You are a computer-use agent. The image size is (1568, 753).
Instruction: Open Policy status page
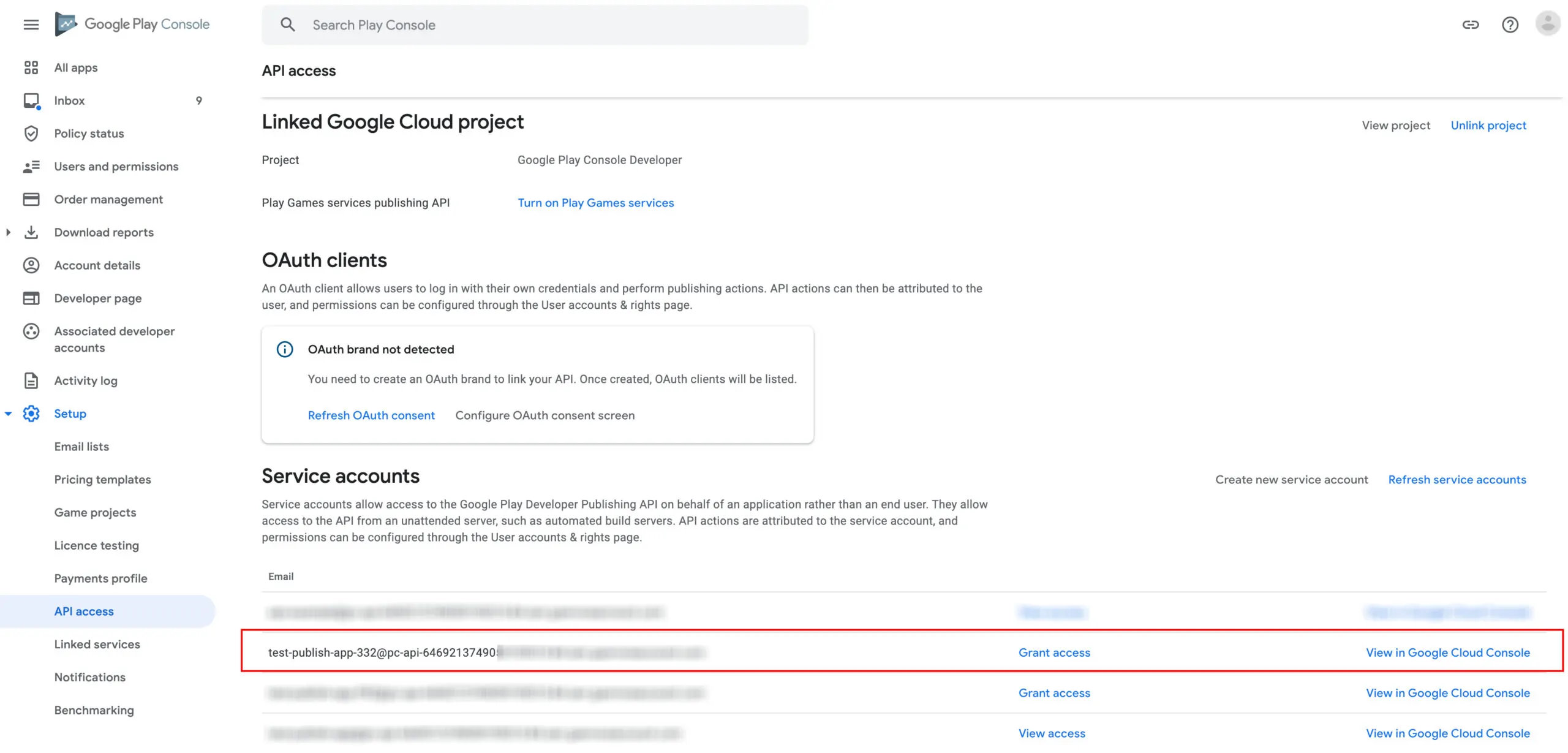click(x=89, y=134)
